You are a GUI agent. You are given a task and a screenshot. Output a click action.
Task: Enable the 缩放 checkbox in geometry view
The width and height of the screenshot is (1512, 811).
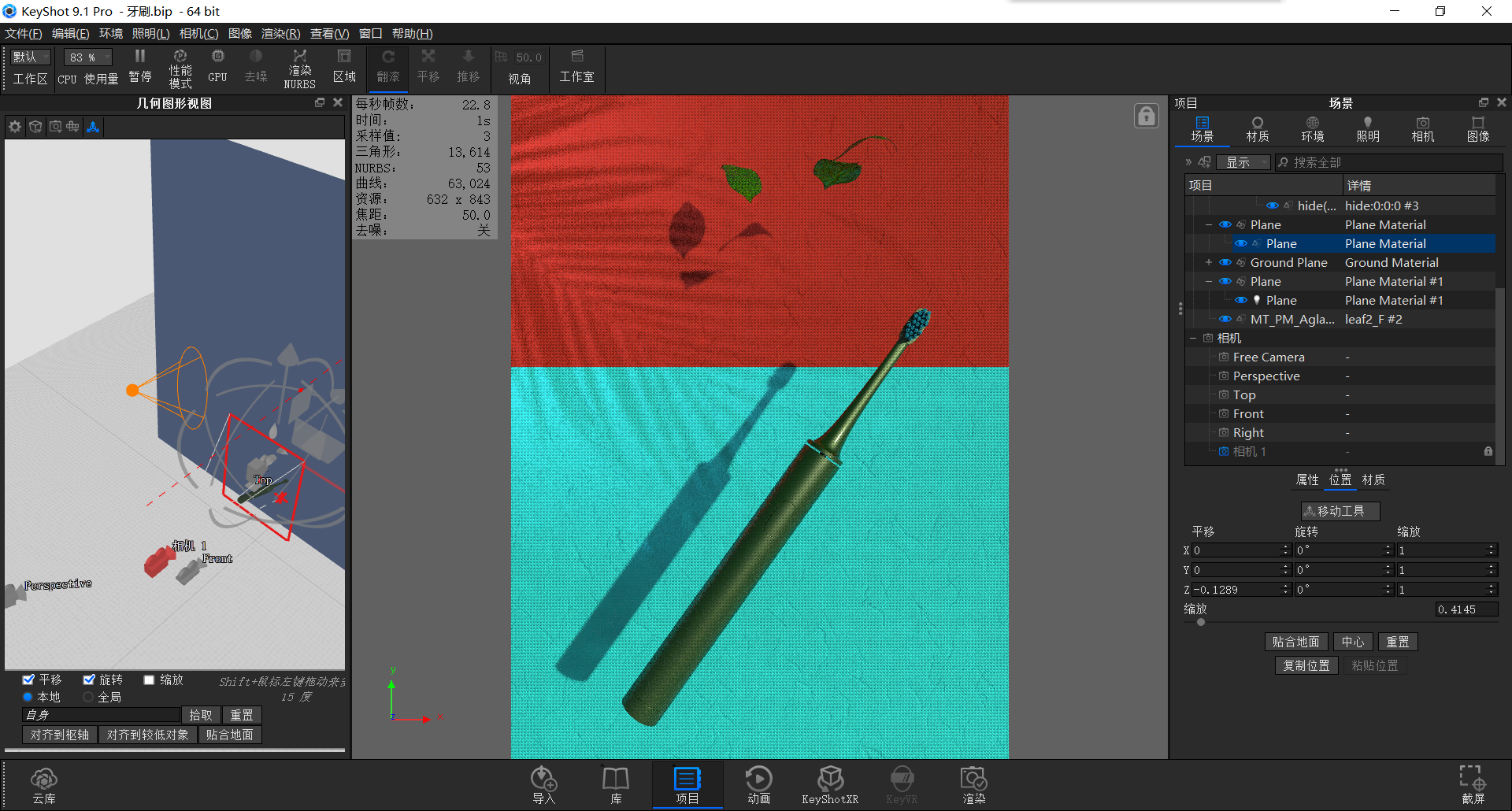148,679
